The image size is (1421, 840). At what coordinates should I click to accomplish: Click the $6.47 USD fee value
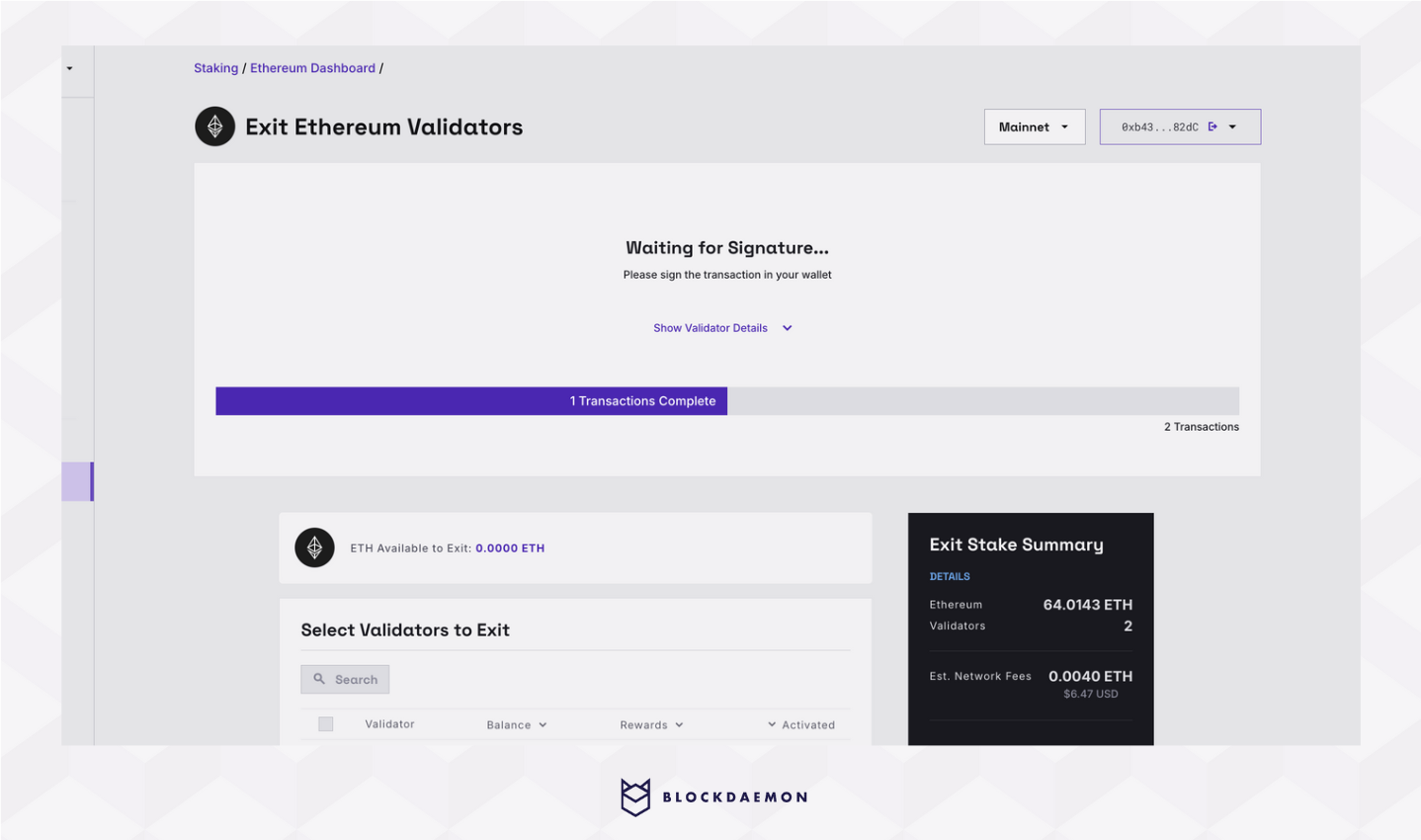(1091, 694)
